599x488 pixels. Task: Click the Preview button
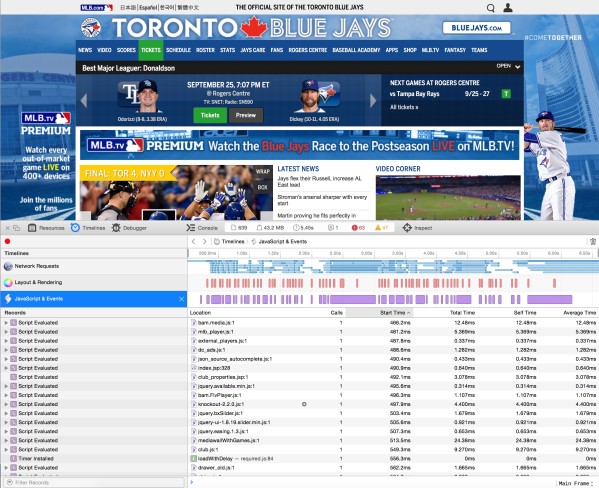[246, 115]
